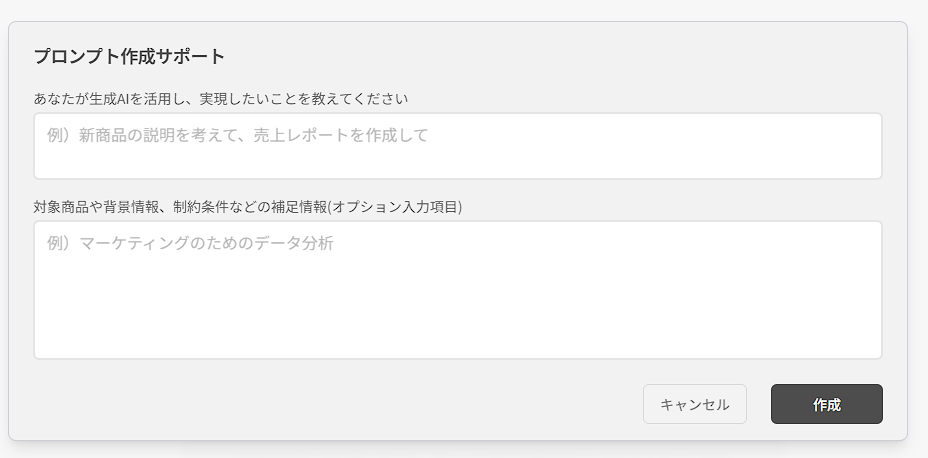This screenshot has height=458, width=928.
Task: Click placeholder 例）新商品の説明を考えて
Action: (143, 136)
